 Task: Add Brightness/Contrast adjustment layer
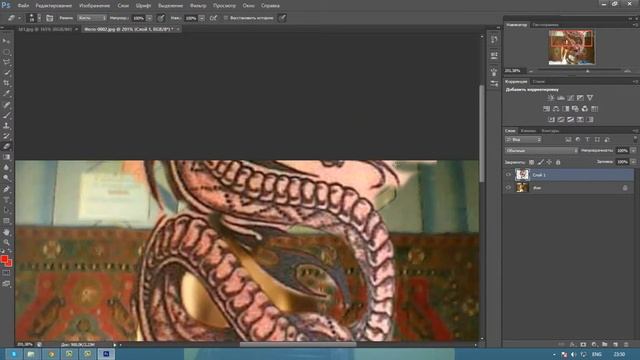[x=551, y=98]
